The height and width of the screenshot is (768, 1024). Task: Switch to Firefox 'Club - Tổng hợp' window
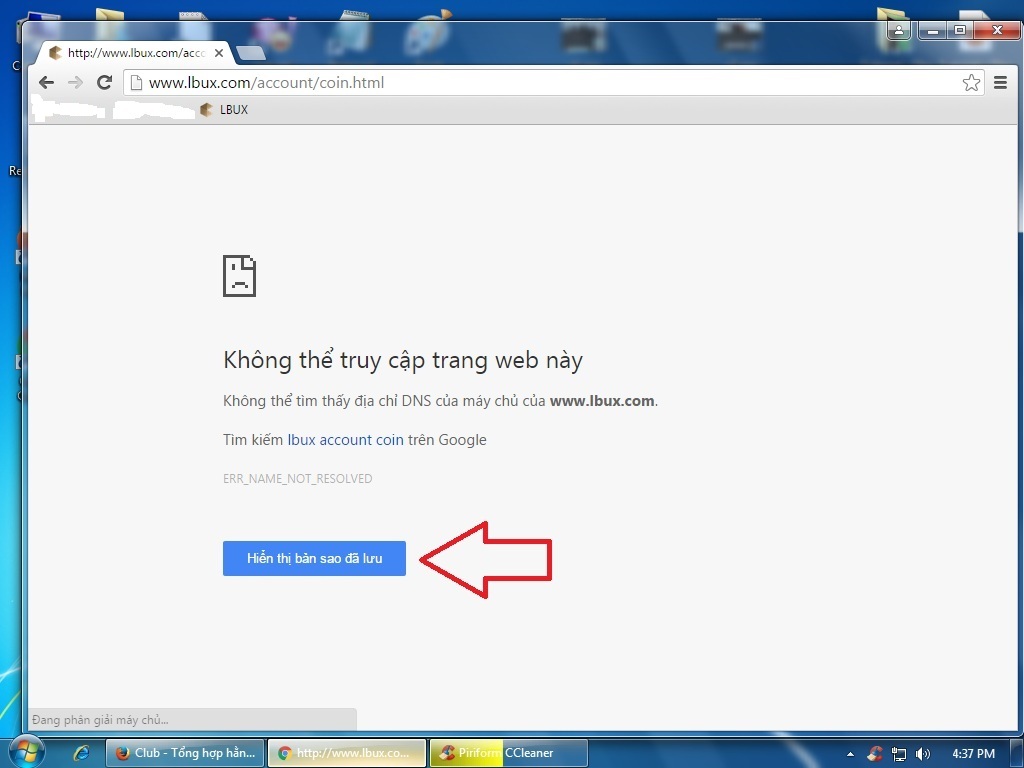(x=185, y=753)
